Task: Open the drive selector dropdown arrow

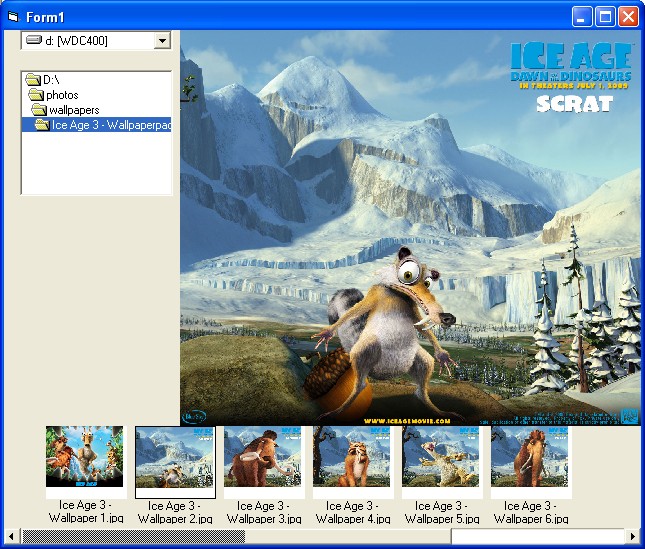Action: click(162, 41)
